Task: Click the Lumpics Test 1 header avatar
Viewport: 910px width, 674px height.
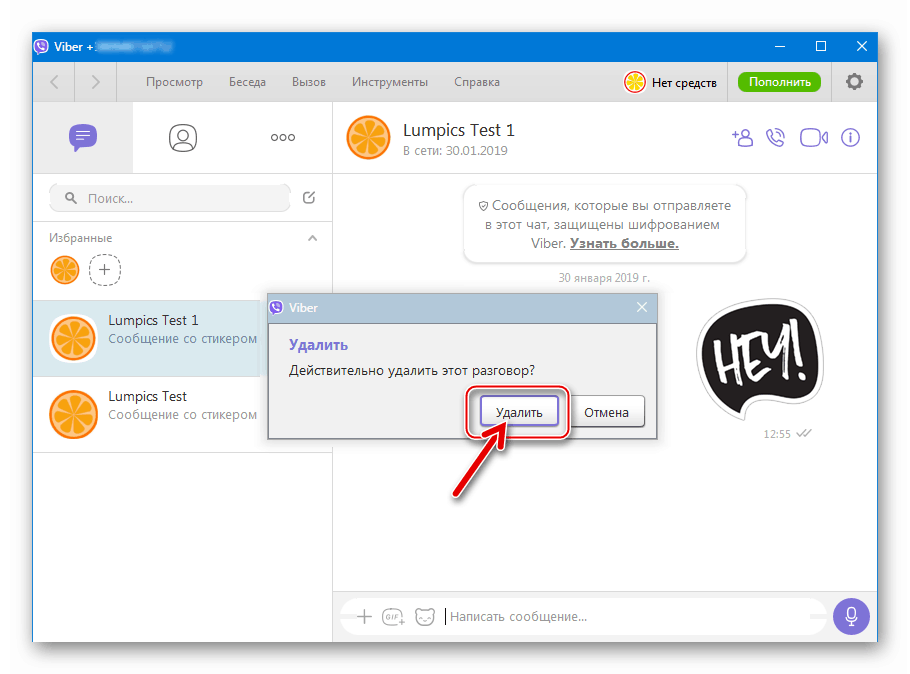Action: (x=368, y=138)
